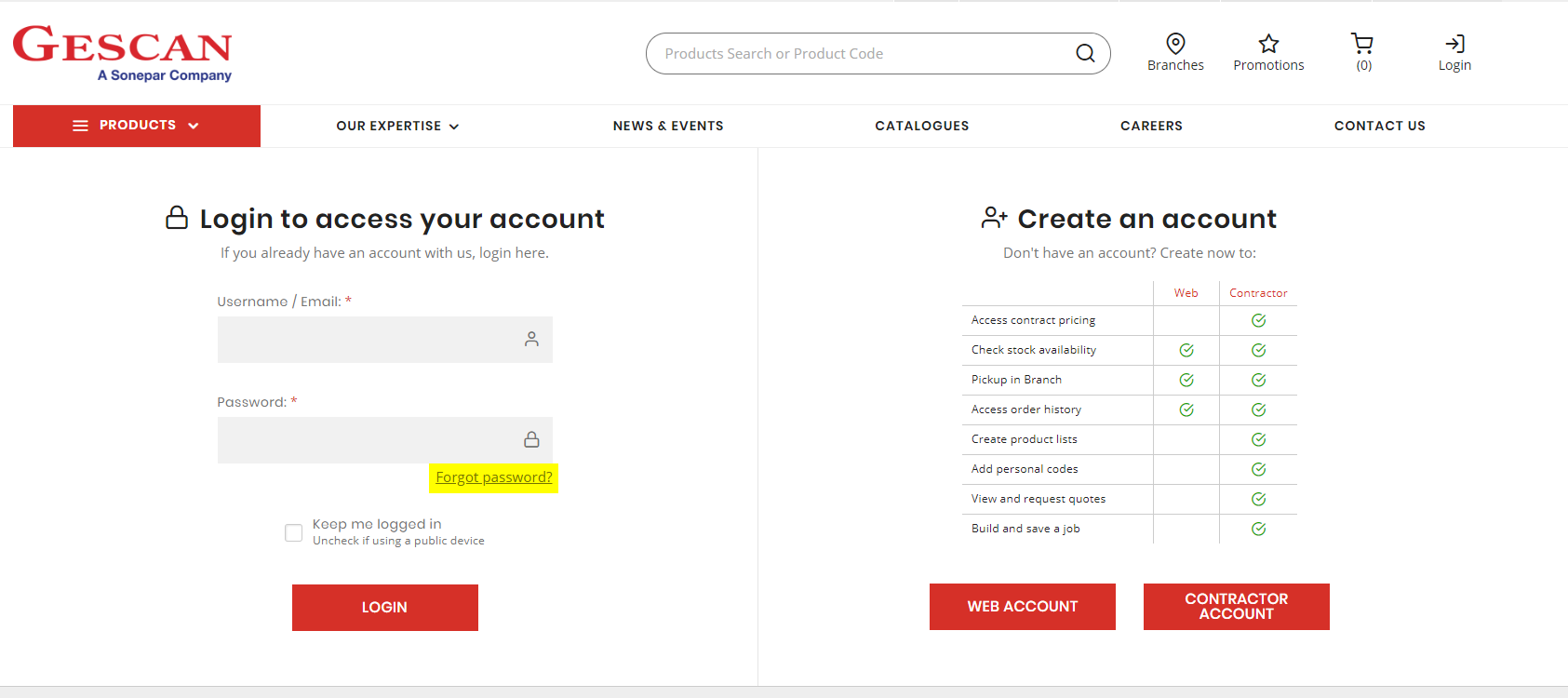Click the Promotions star icon
1568x698 pixels.
pyautogui.click(x=1268, y=43)
